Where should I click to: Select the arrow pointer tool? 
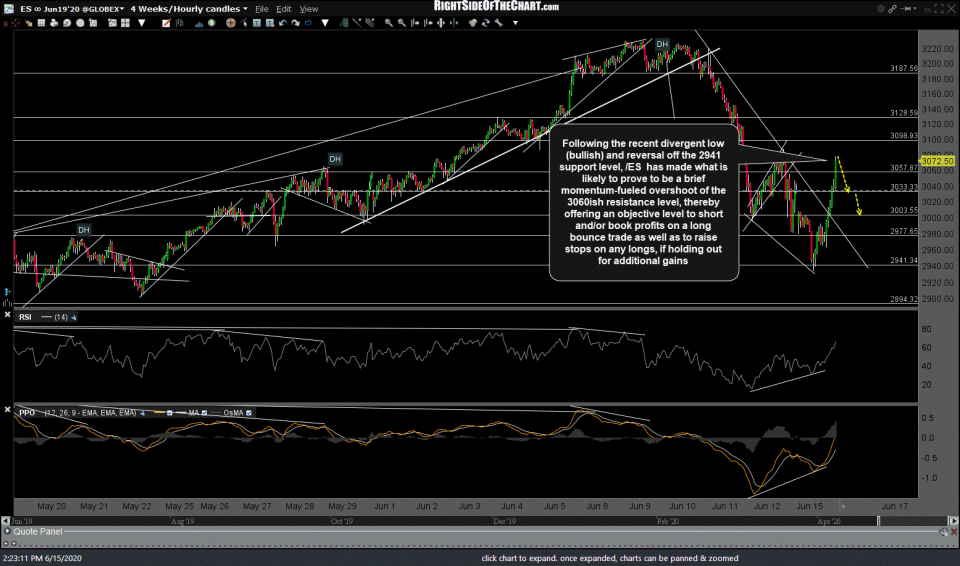[242, 23]
